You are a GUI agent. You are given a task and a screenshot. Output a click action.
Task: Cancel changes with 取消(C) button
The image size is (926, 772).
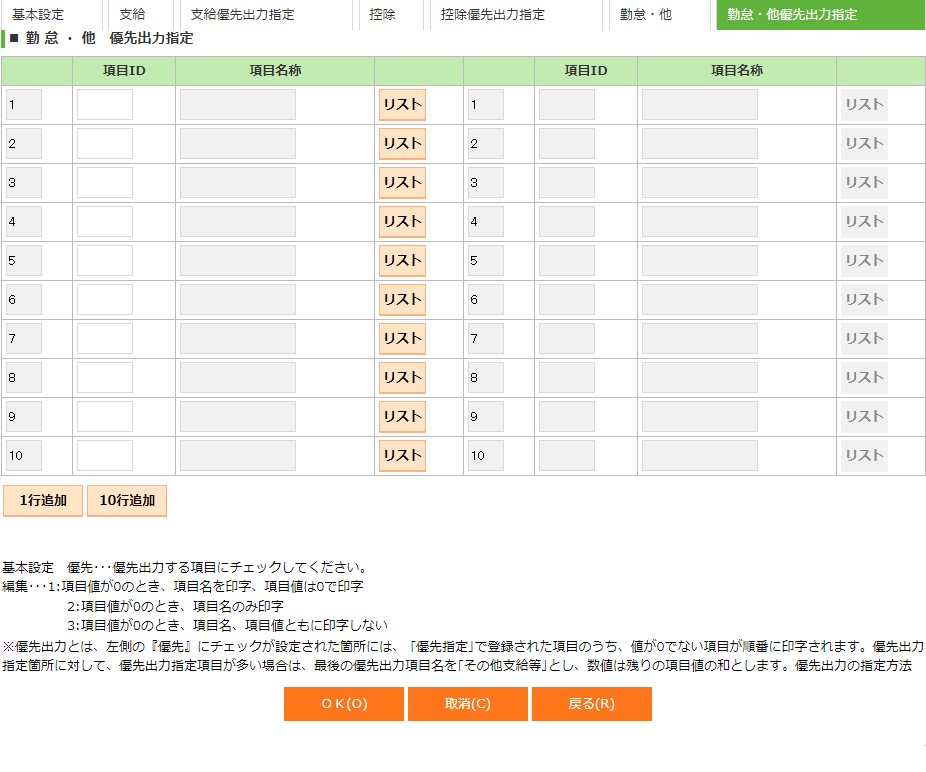(468, 704)
